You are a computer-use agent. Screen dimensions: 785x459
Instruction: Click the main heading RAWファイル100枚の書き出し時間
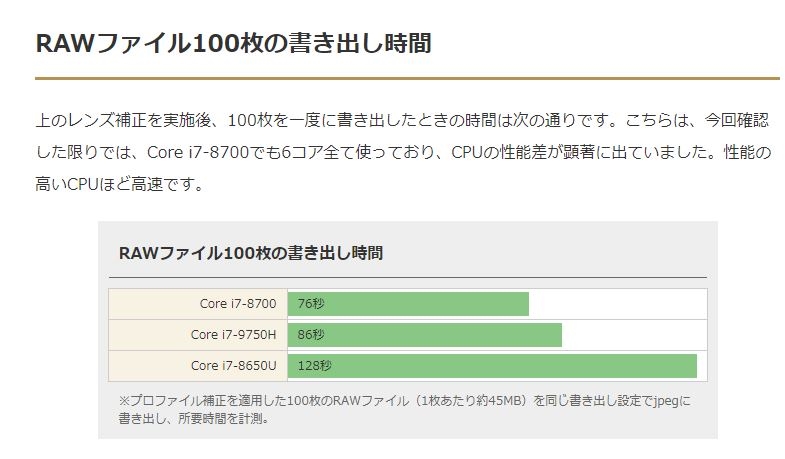(x=233, y=44)
